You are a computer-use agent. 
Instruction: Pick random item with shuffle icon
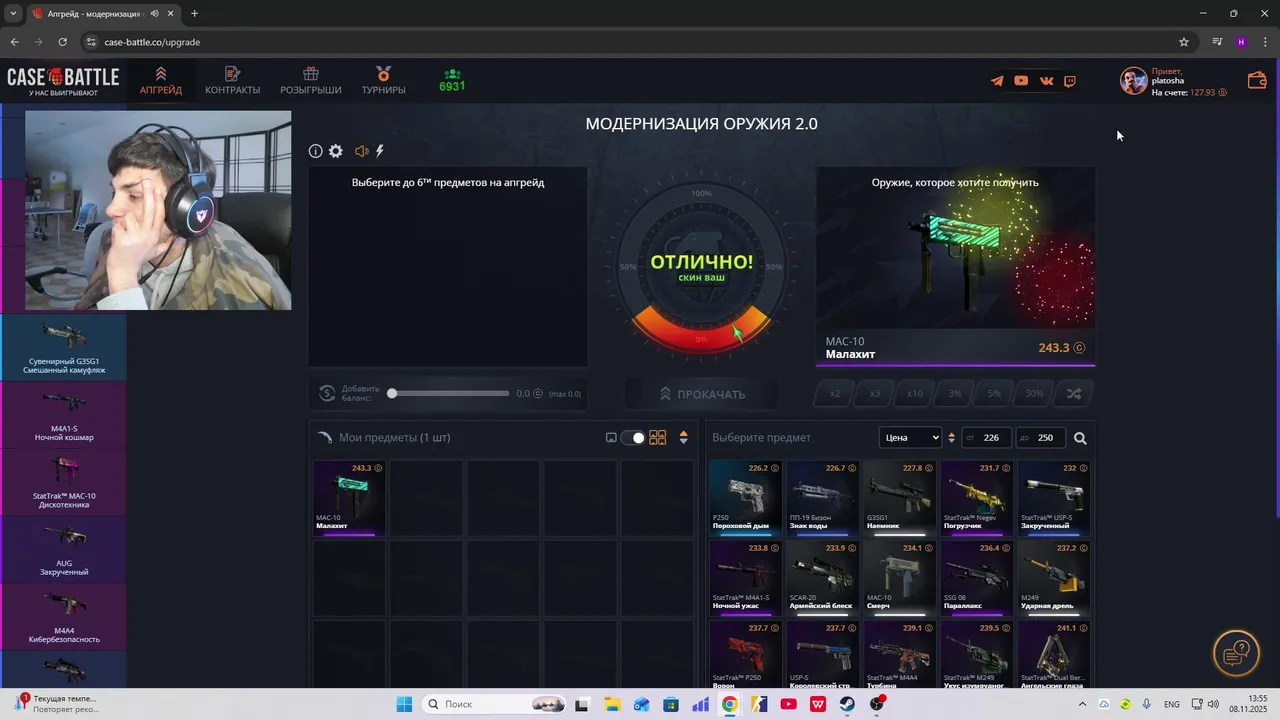(1073, 394)
